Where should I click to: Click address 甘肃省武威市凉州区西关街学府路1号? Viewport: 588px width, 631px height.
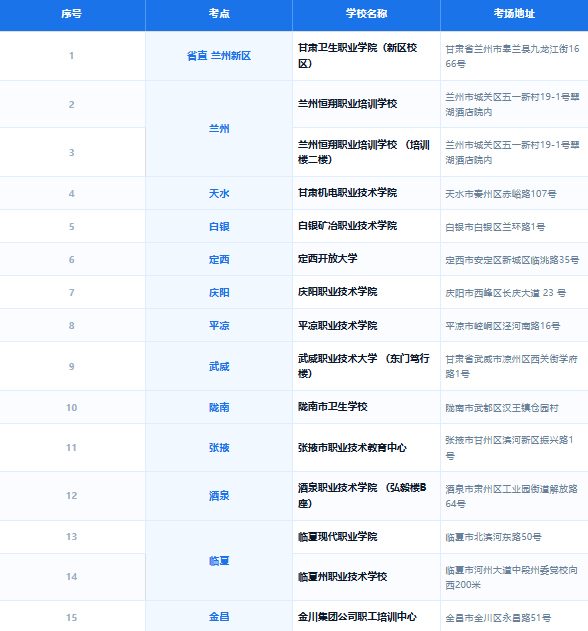coord(512,366)
